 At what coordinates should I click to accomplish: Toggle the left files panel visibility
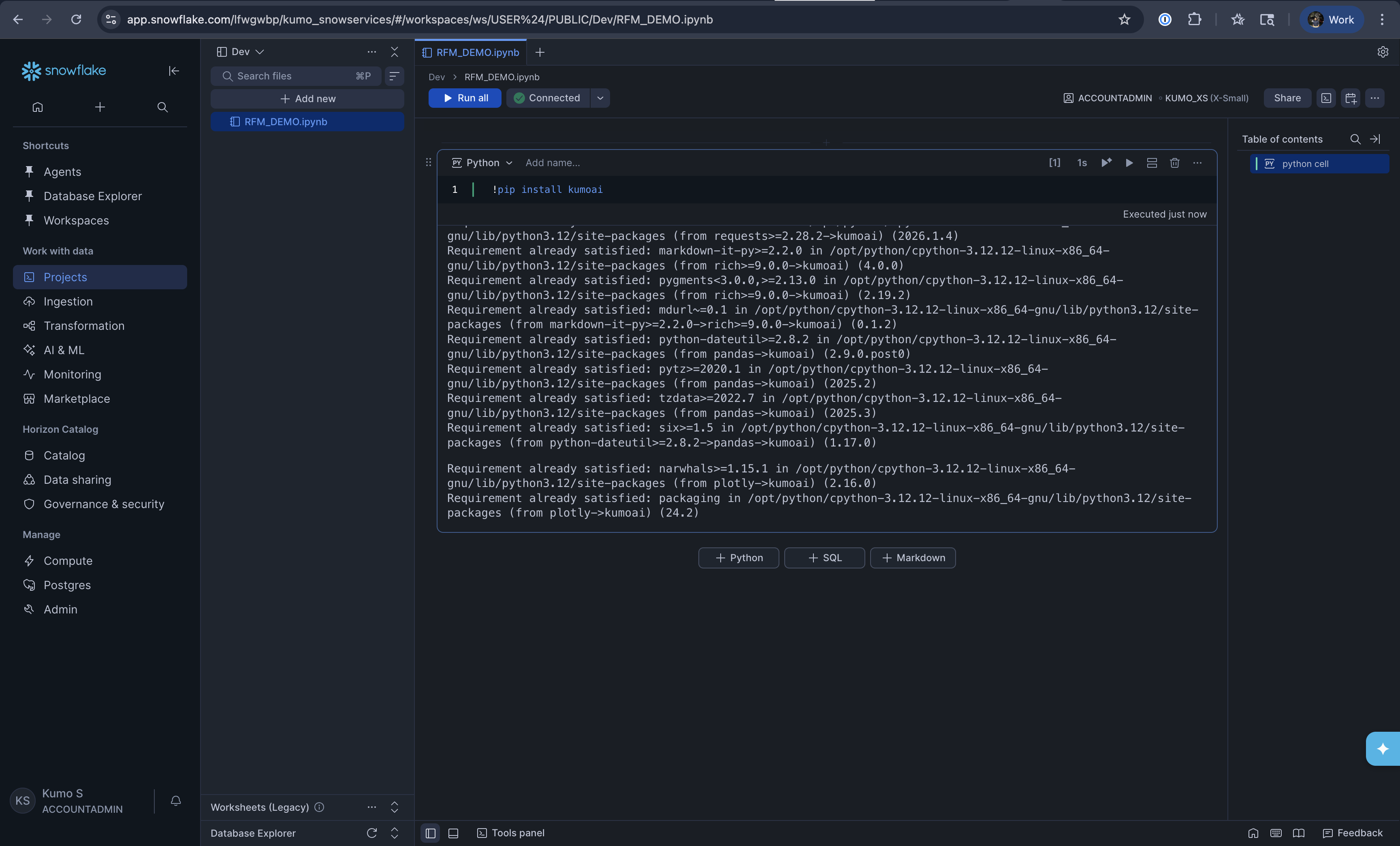[x=430, y=833]
